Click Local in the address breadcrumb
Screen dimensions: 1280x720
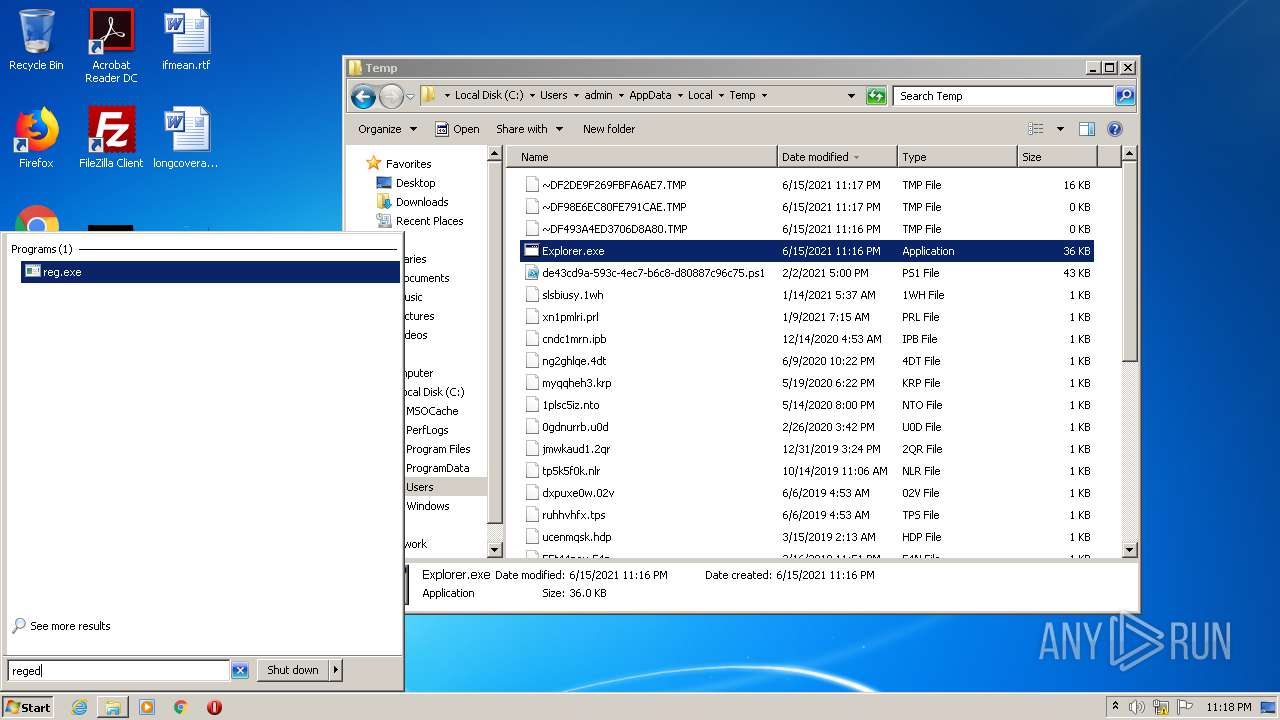[700, 96]
